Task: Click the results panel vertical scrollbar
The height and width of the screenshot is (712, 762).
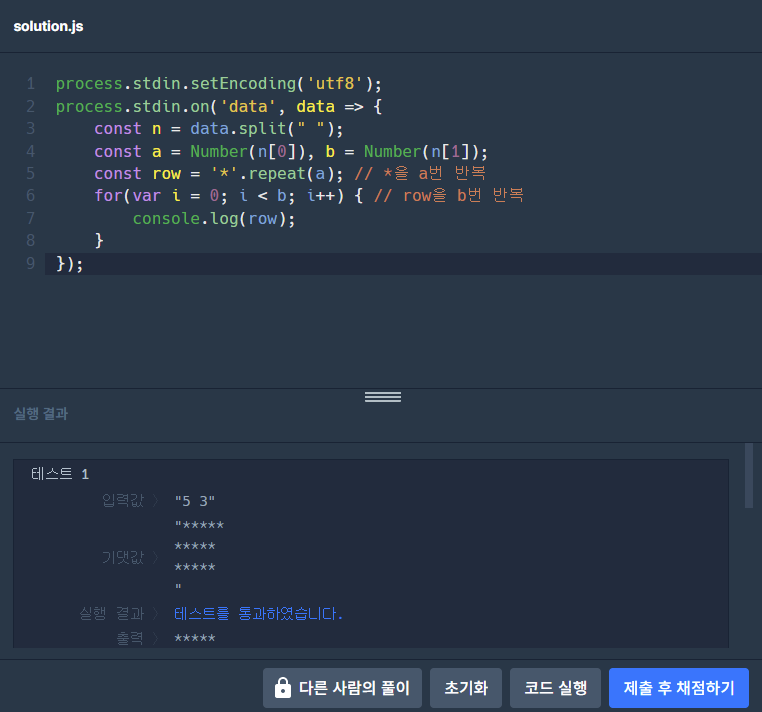Action: [749, 475]
